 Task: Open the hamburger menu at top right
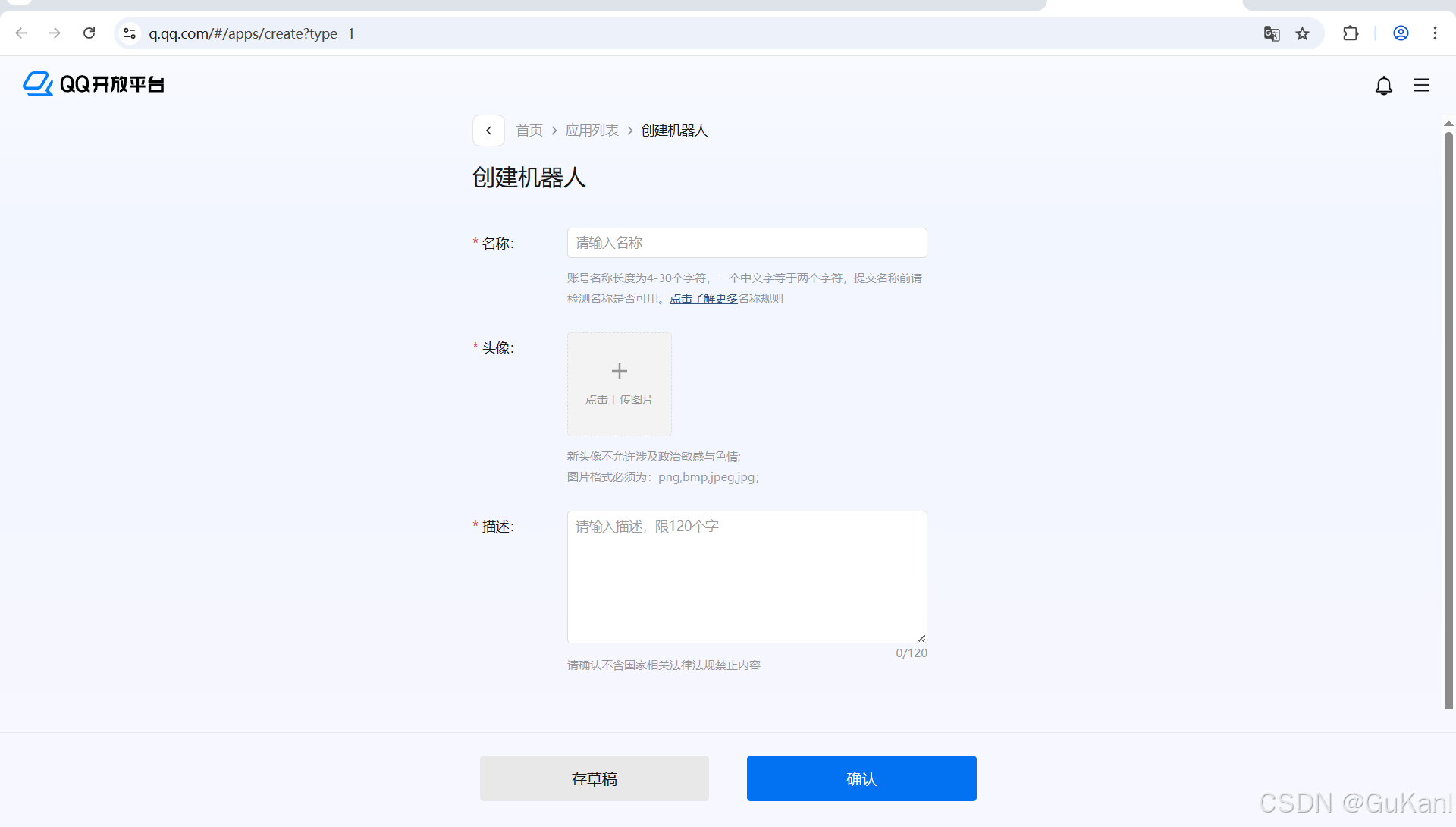pyautogui.click(x=1422, y=85)
